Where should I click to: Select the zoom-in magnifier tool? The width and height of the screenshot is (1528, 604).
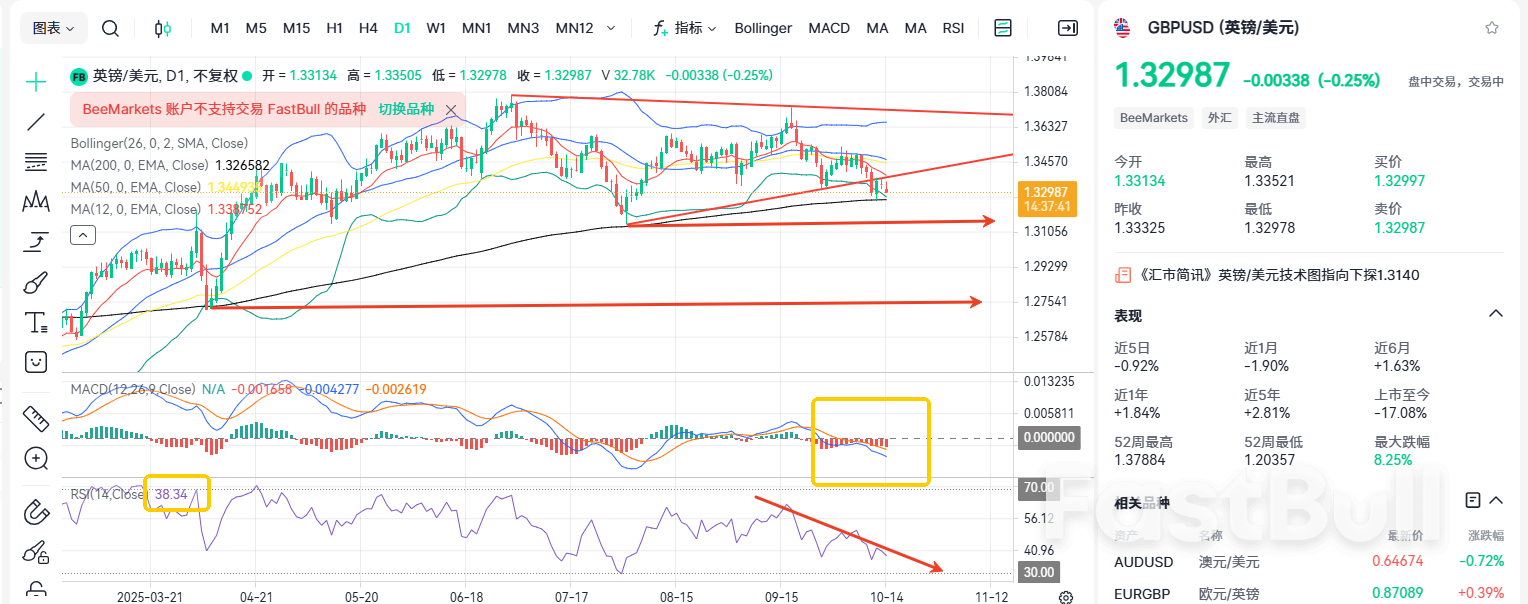click(35, 458)
